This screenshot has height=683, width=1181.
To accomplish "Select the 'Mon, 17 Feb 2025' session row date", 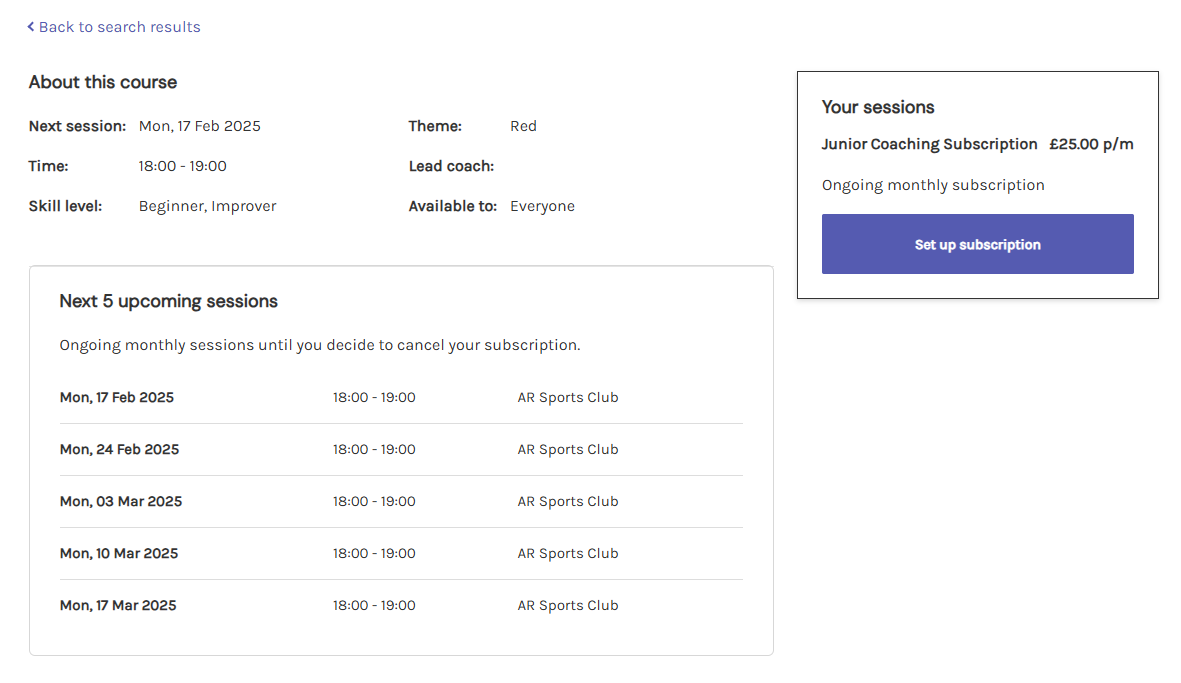I will point(117,397).
